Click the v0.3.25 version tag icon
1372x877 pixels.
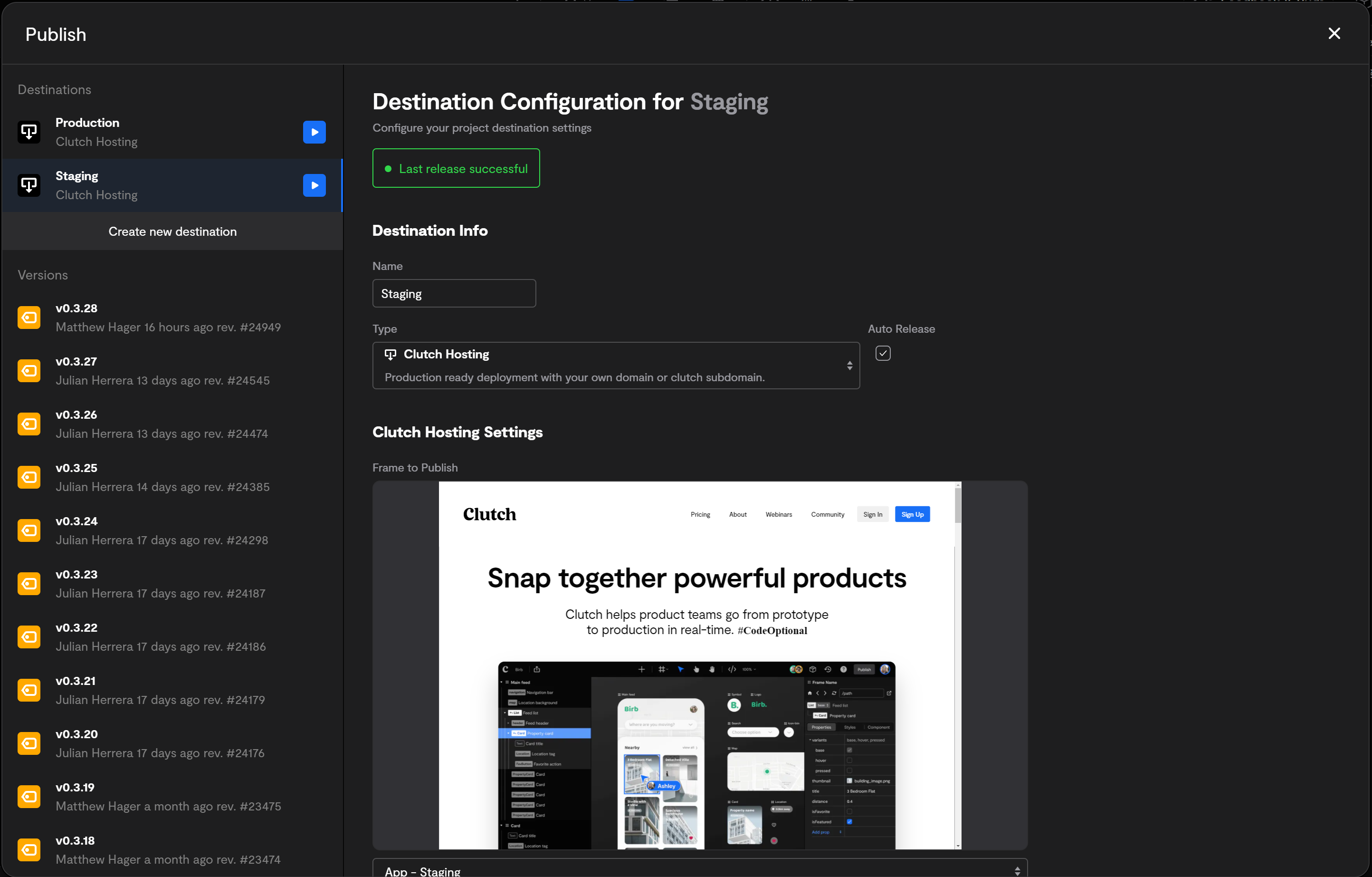[x=29, y=477]
